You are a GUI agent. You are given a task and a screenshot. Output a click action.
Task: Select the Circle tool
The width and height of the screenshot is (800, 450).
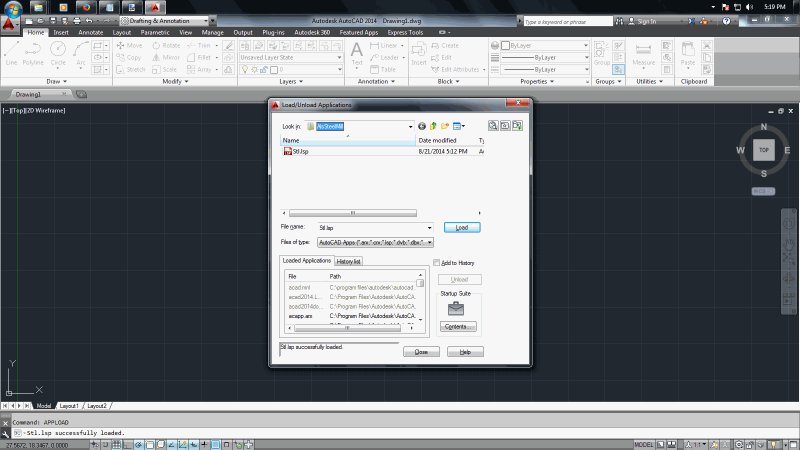(x=58, y=54)
